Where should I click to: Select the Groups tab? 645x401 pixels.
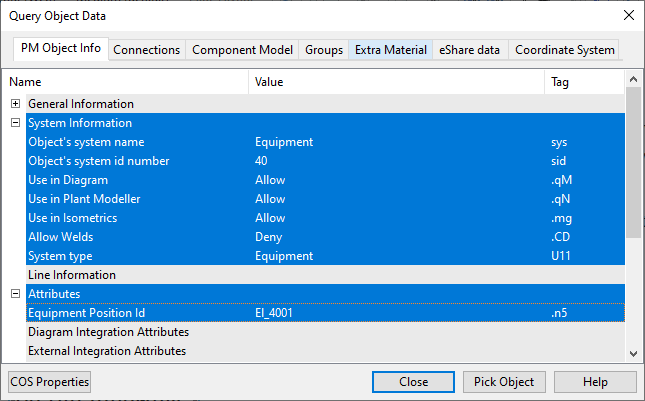[324, 50]
